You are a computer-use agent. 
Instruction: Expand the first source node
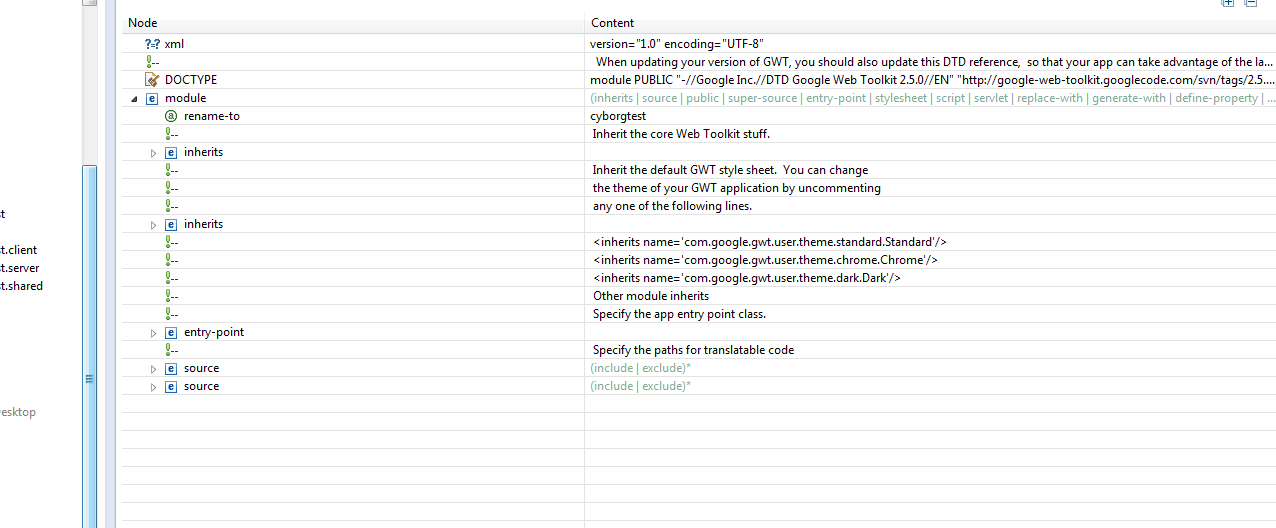pyautogui.click(x=154, y=369)
